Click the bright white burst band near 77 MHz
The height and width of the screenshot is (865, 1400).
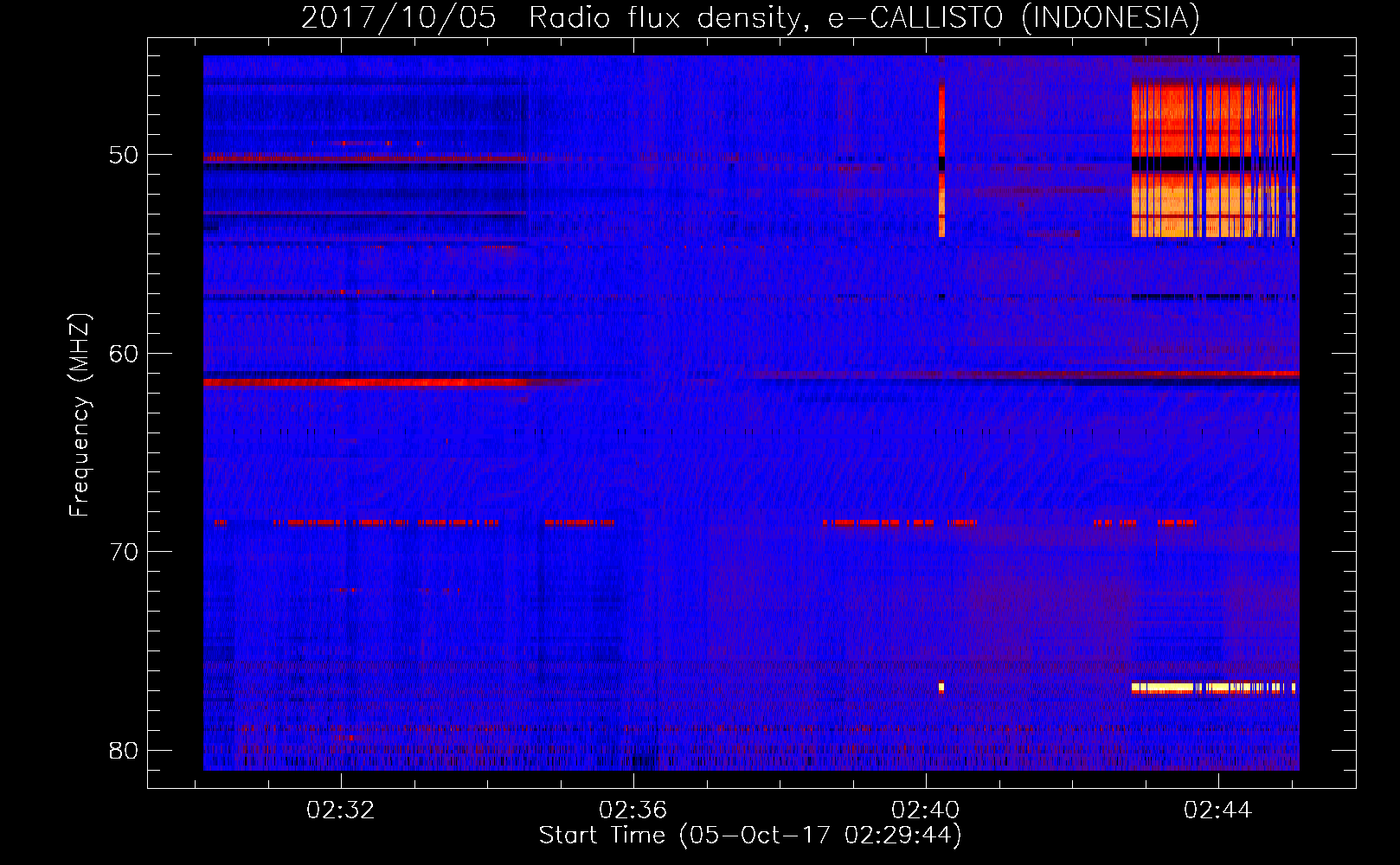[x=1213, y=688]
